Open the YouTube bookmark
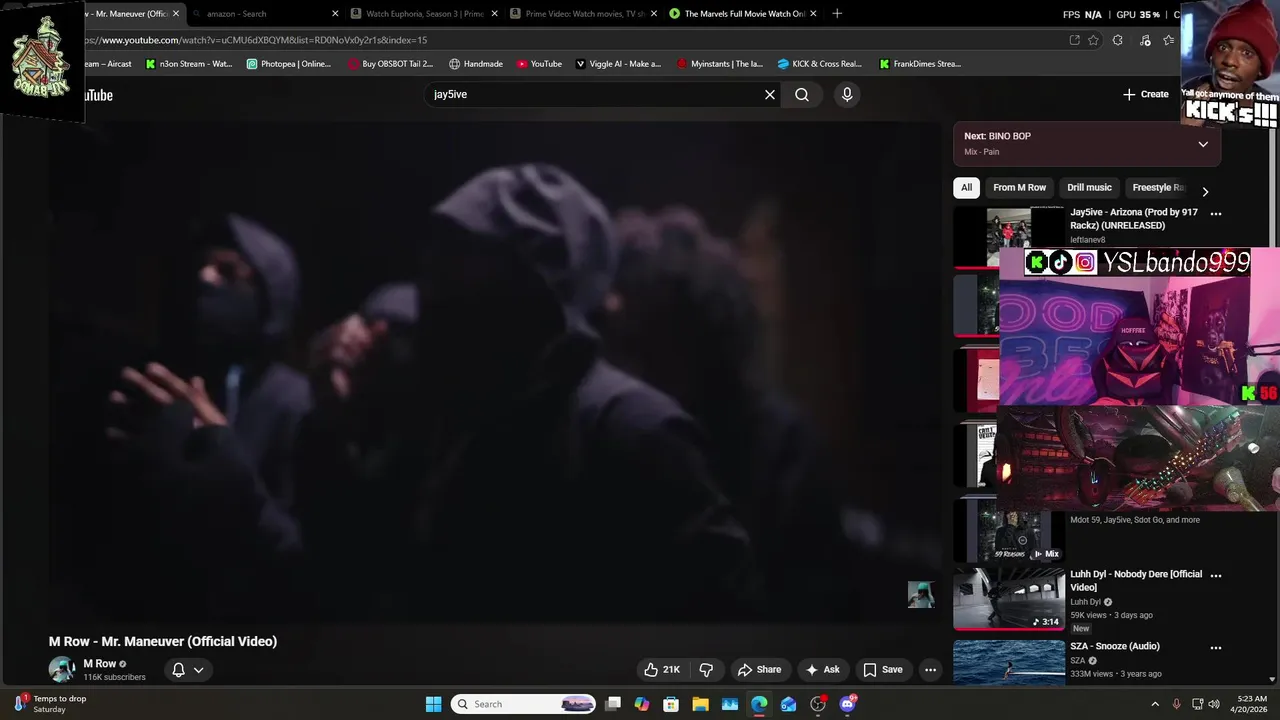This screenshot has width=1280, height=720. tap(539, 64)
